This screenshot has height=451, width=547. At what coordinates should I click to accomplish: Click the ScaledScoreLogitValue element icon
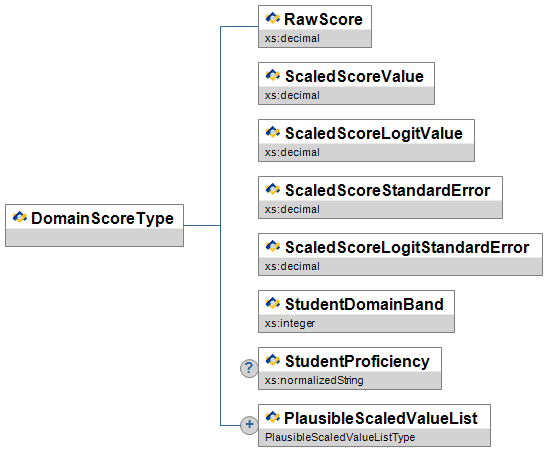(272, 132)
